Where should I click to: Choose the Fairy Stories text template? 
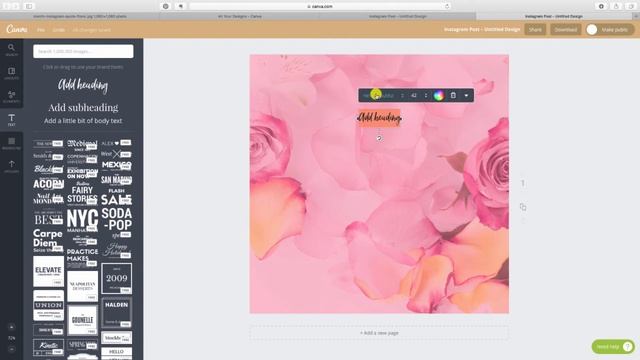pos(82,193)
